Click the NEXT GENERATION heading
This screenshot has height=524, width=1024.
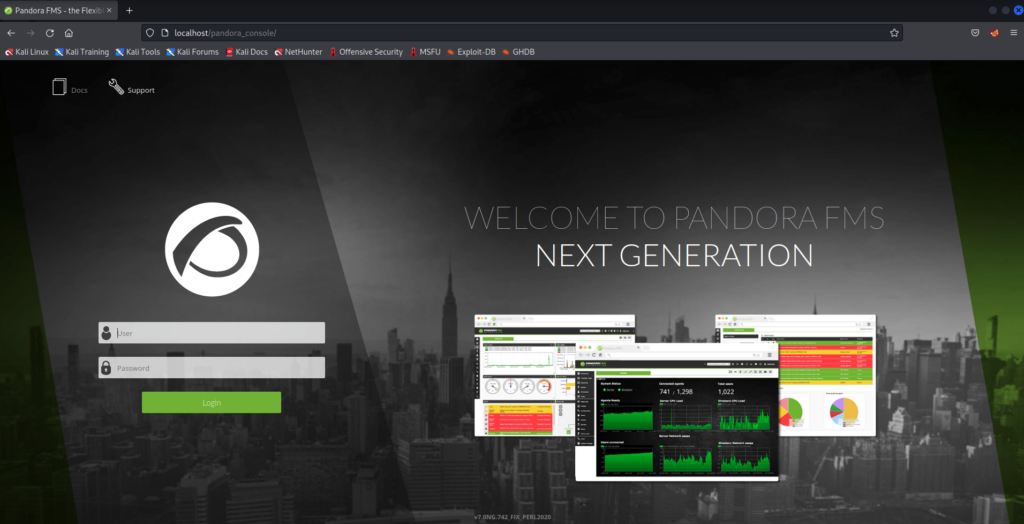tap(674, 255)
